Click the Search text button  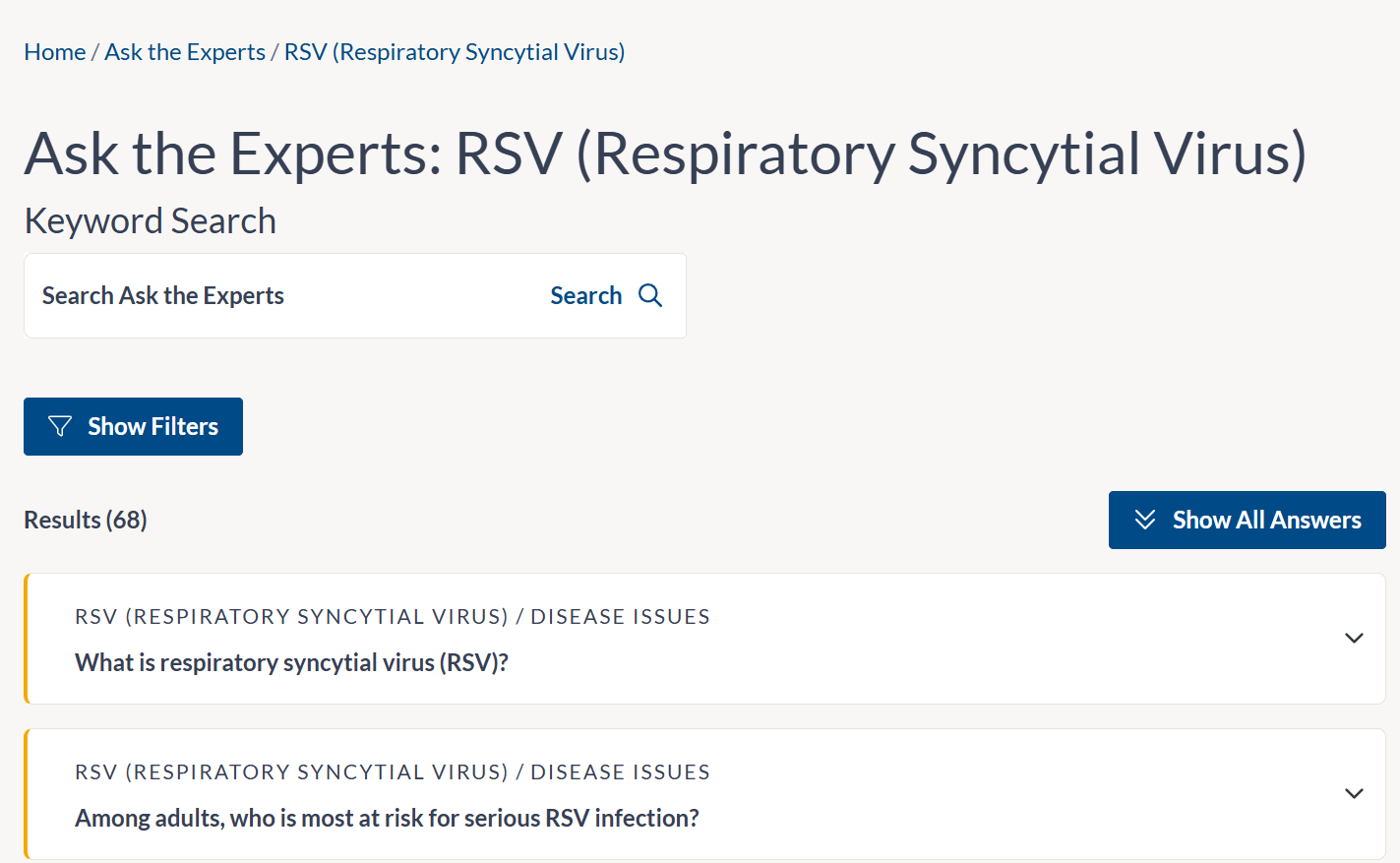click(586, 295)
